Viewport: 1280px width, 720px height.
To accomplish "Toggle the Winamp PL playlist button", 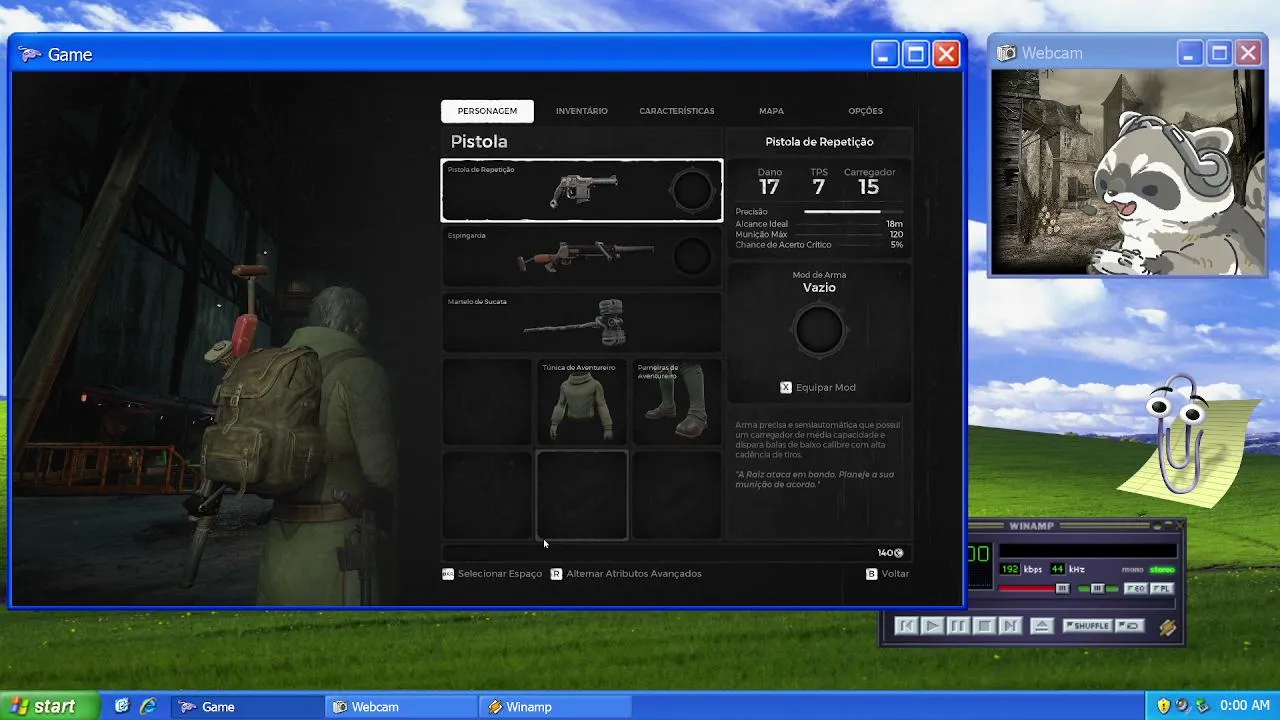I will coord(1161,589).
